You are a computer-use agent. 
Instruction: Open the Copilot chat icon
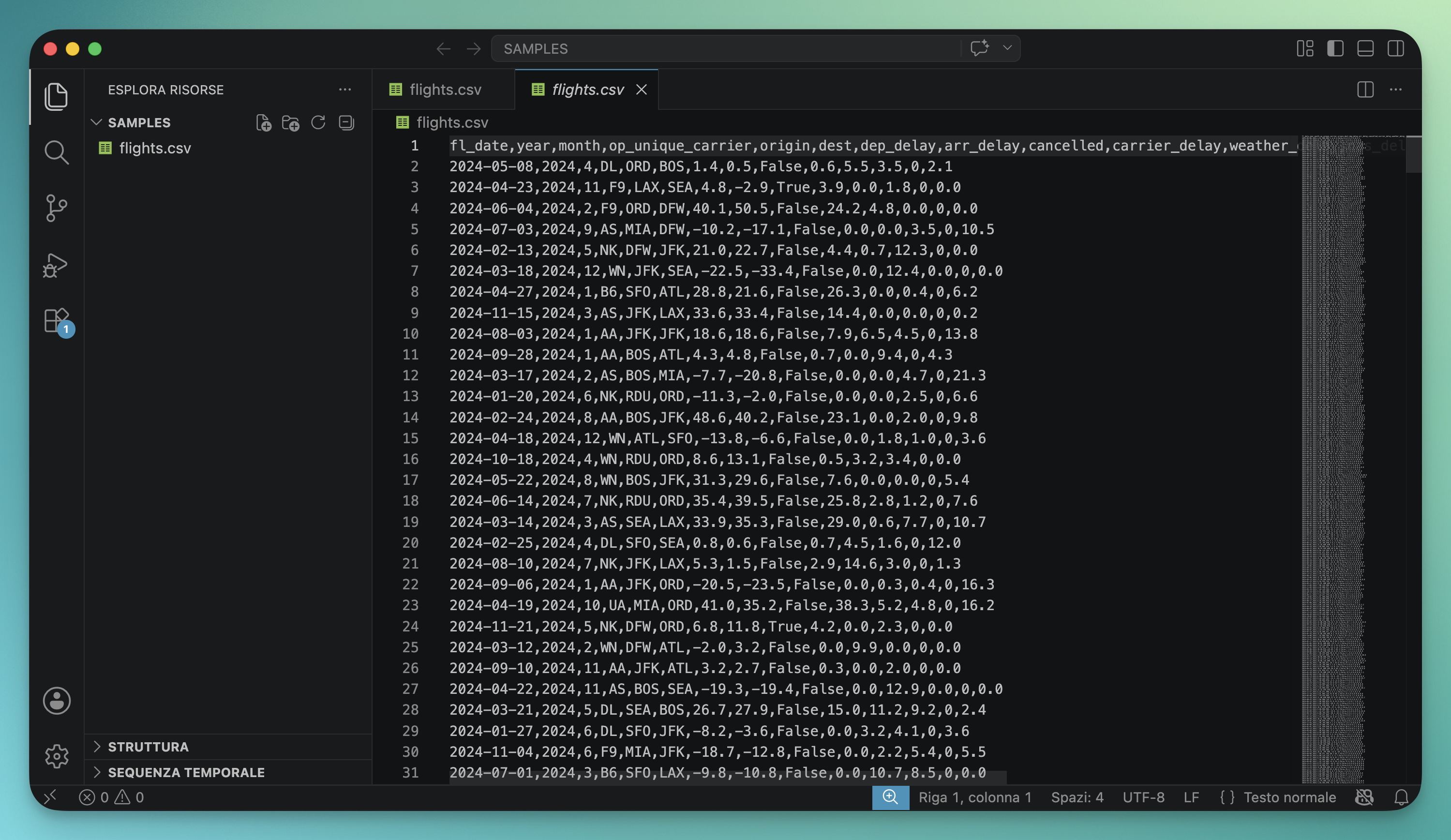(x=979, y=48)
